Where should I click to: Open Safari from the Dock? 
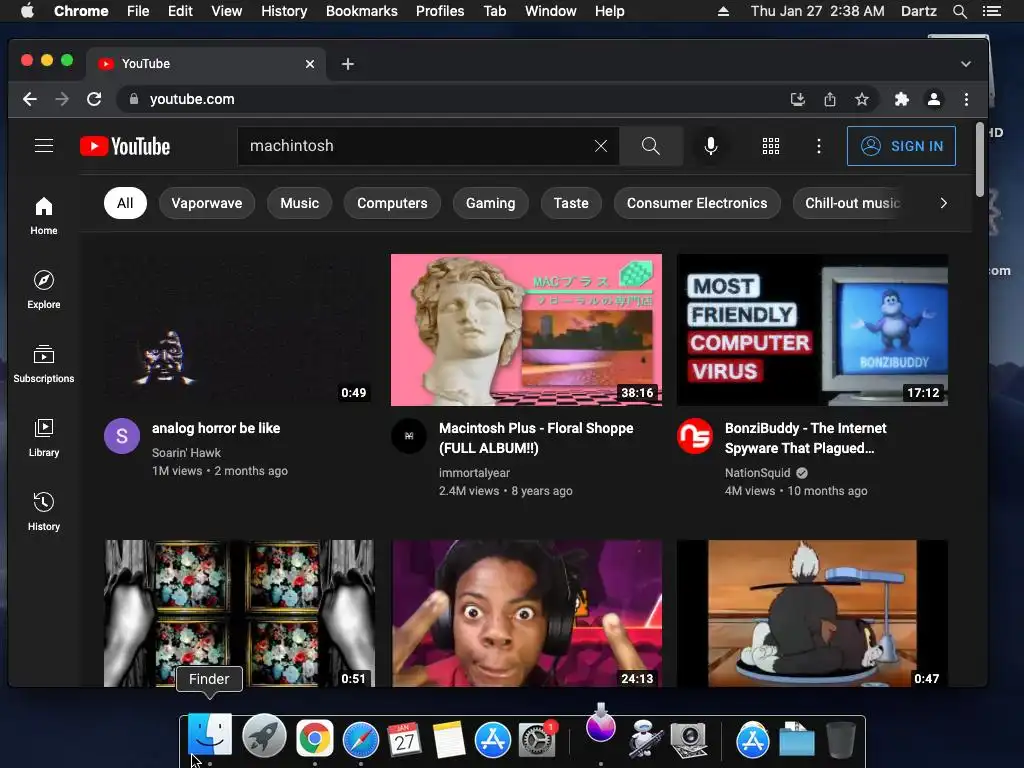(360, 740)
